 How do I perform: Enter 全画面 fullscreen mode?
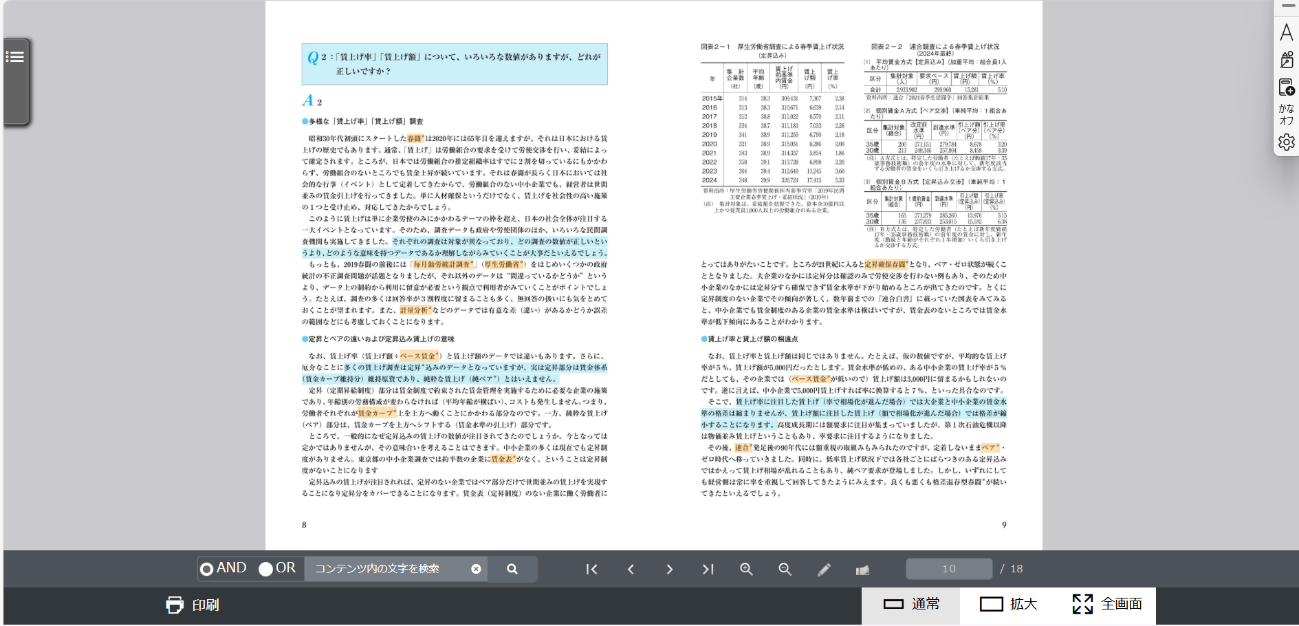coord(1106,605)
